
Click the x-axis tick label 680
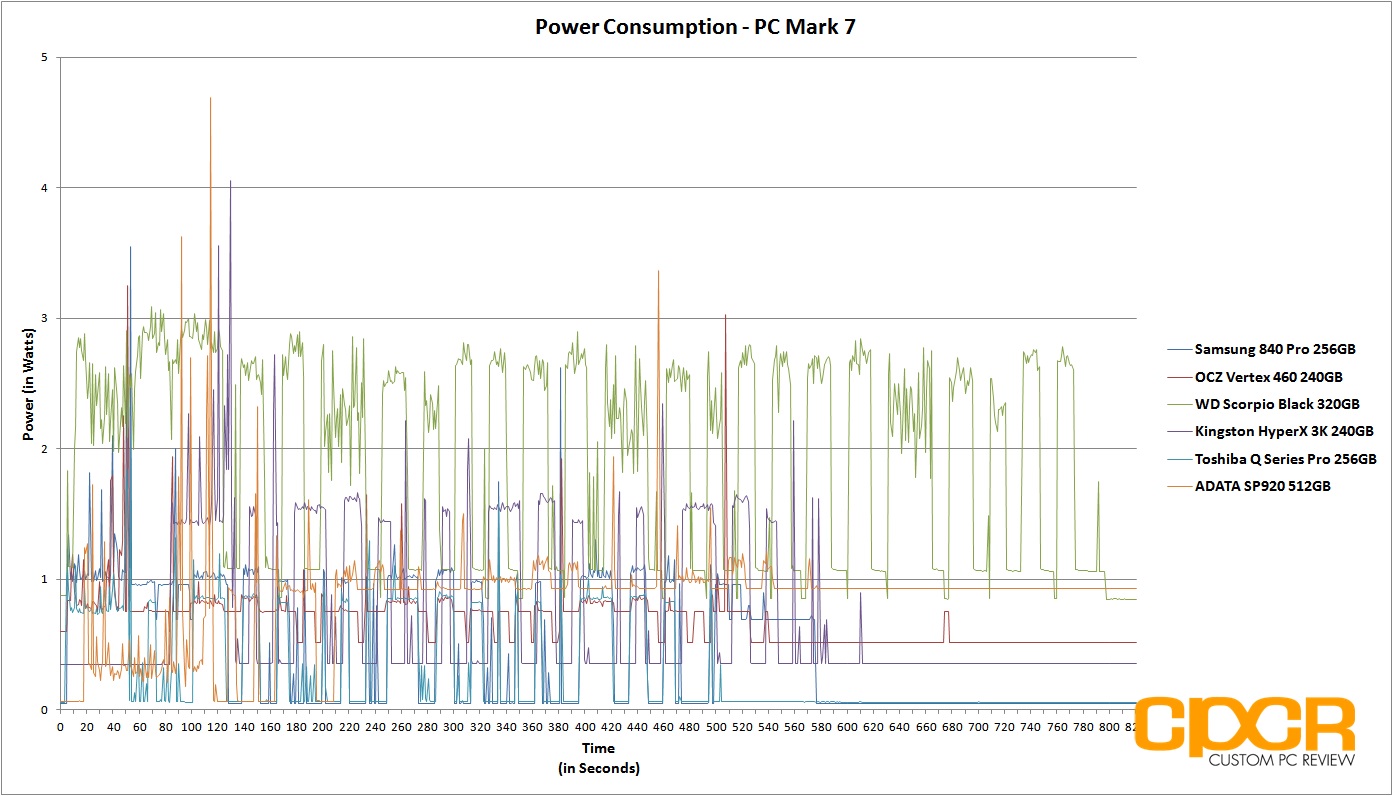pos(952,726)
